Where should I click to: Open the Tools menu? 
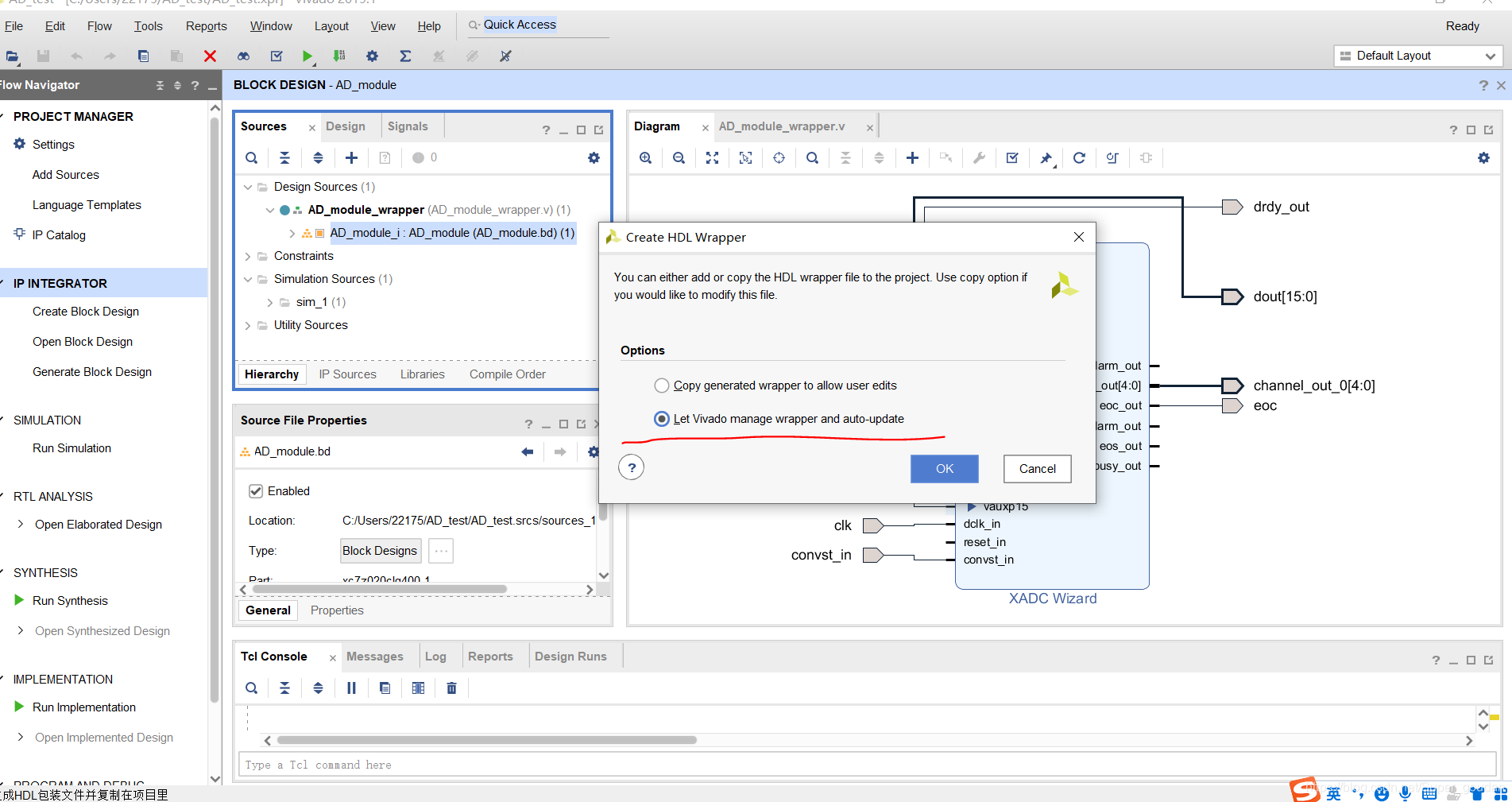149,26
